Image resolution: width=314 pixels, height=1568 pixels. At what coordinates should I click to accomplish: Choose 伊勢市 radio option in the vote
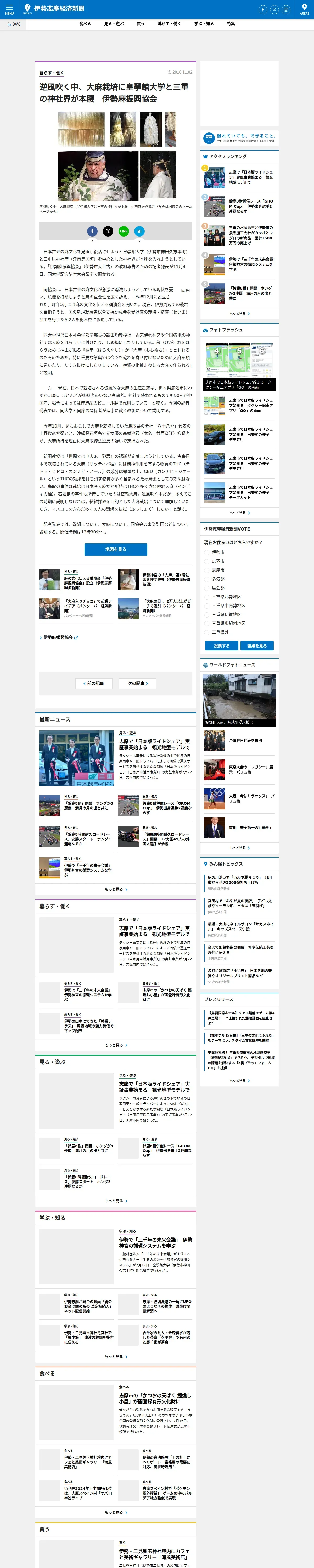(x=207, y=553)
